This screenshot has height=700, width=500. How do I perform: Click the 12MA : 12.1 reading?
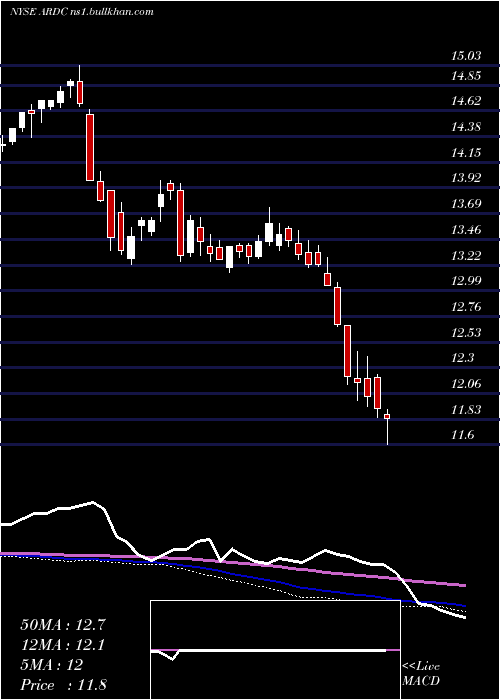(63, 645)
